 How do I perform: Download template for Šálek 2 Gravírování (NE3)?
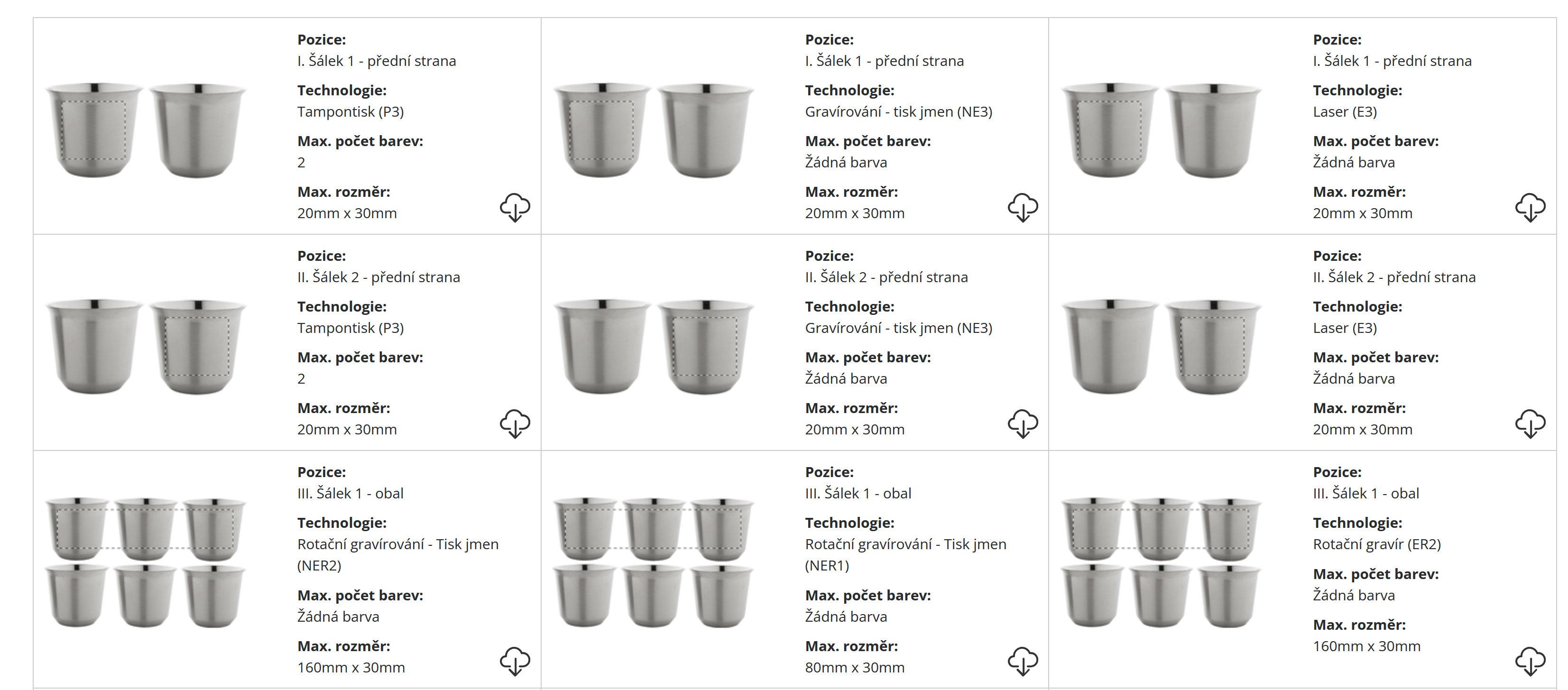1023,423
